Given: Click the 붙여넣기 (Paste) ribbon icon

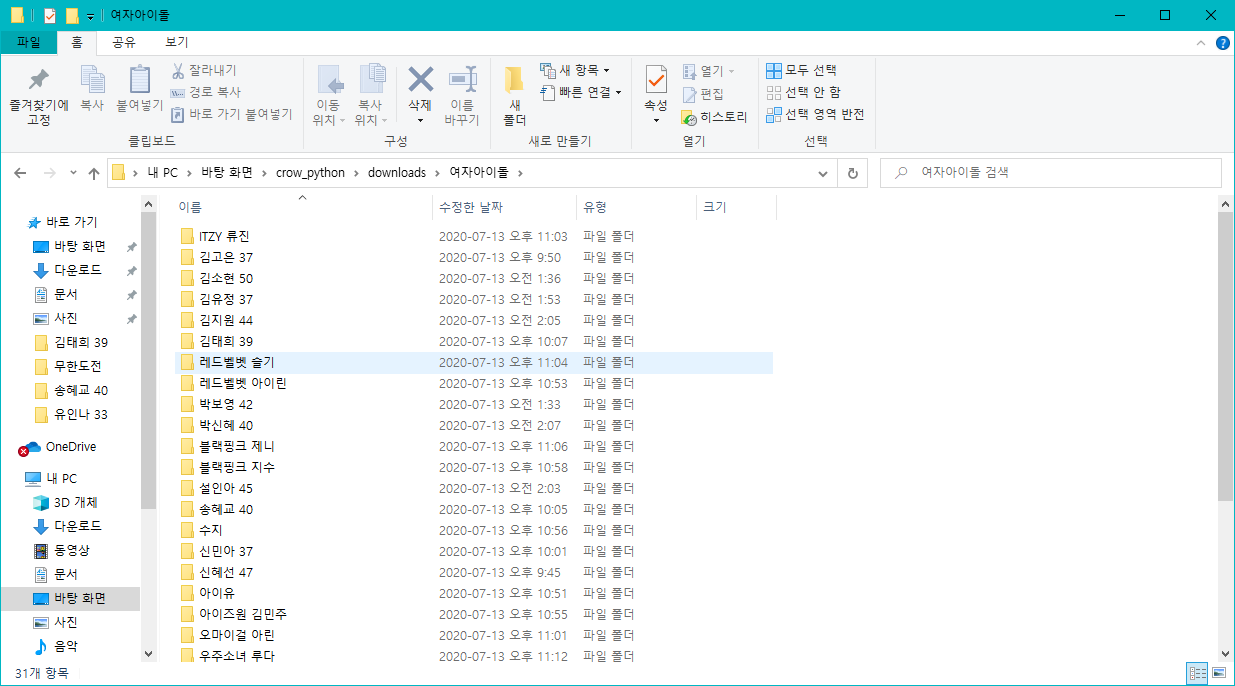Looking at the screenshot, I should 139,87.
